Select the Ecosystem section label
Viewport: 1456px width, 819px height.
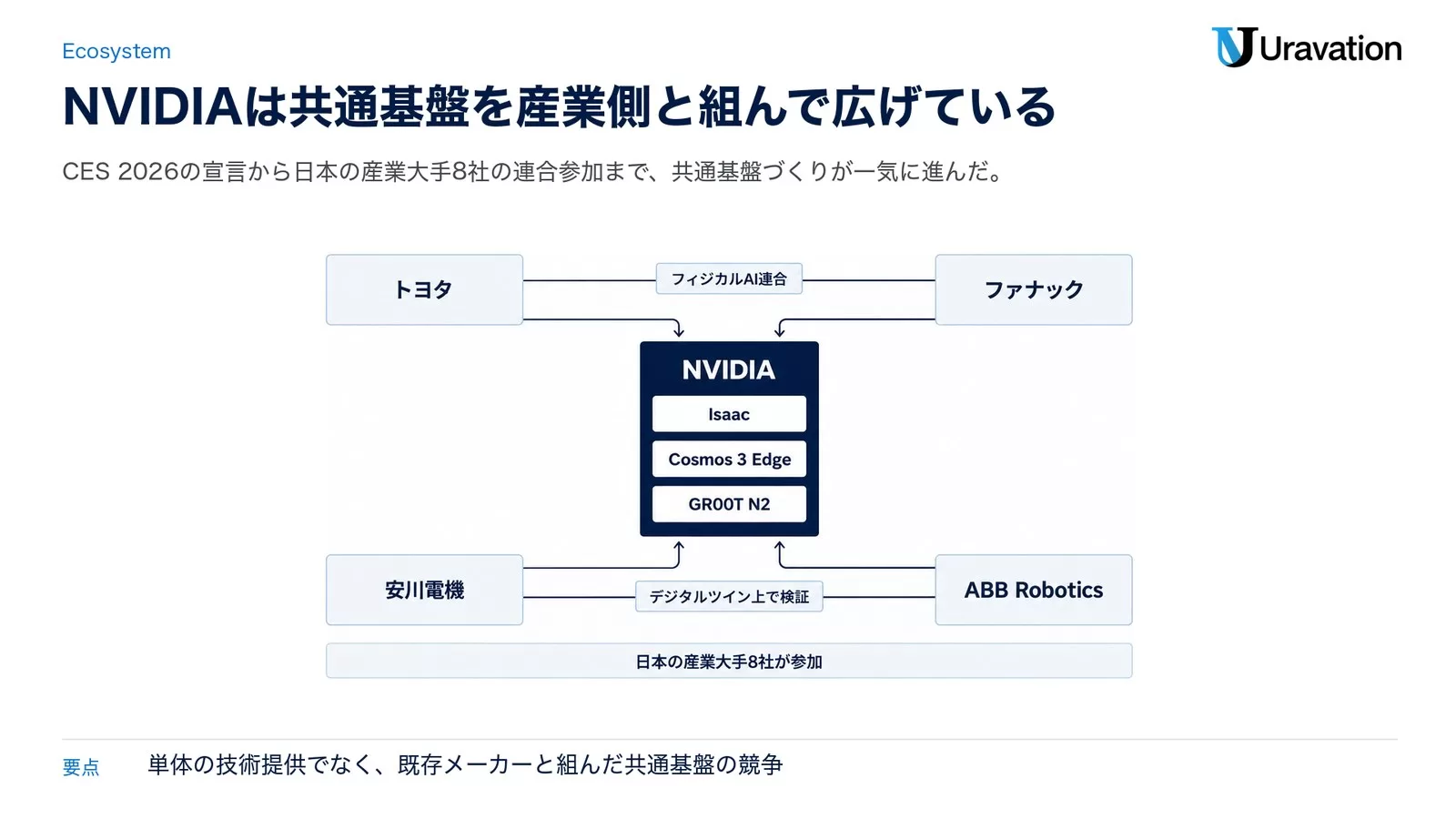point(116,51)
